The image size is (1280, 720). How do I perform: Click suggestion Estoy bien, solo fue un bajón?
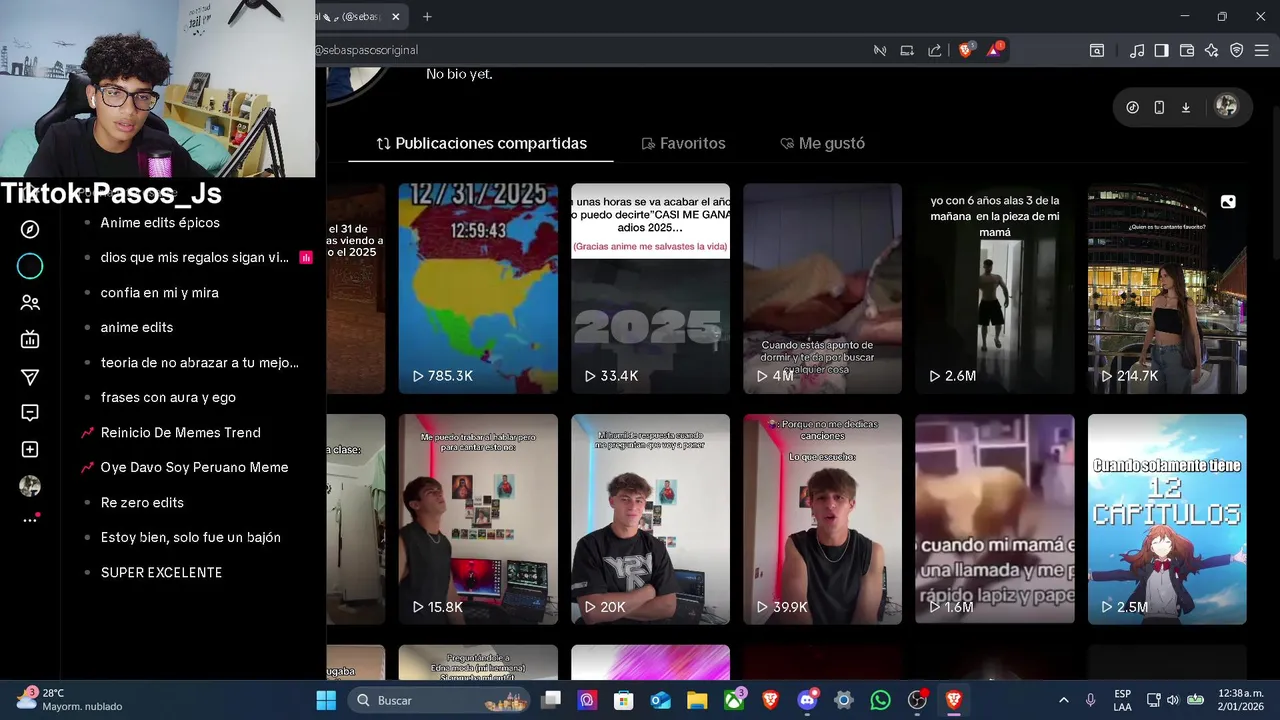point(190,537)
